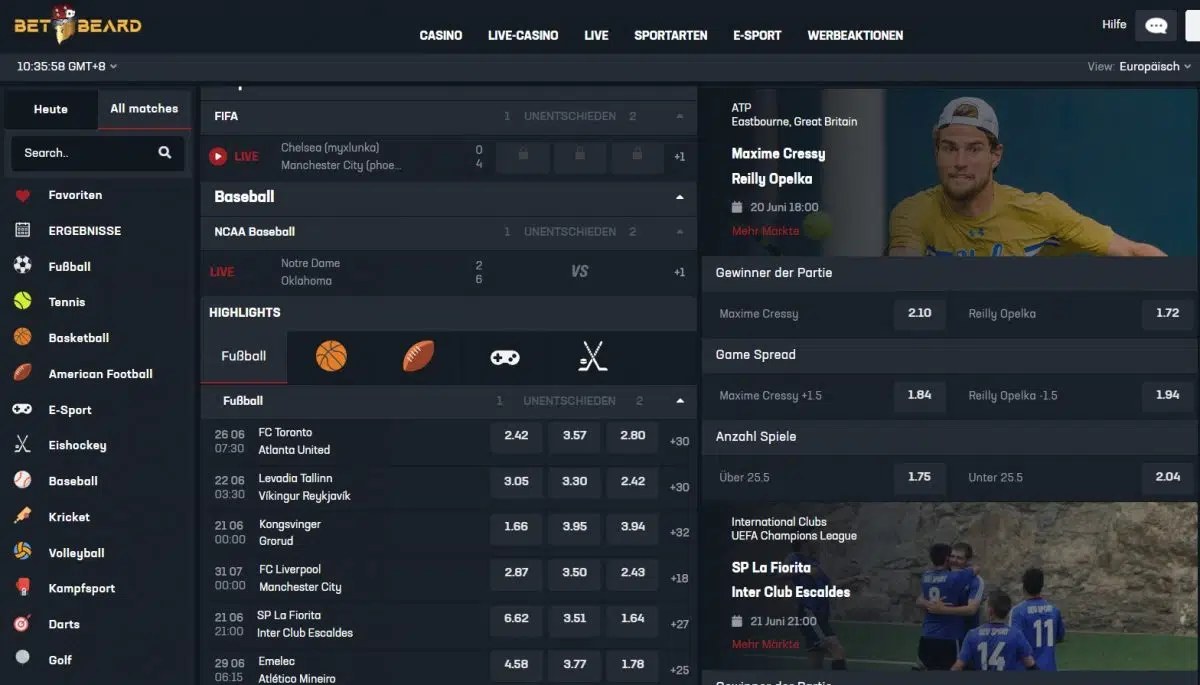The width and height of the screenshot is (1200, 685).
Task: Play the Chelsea live stream icon
Action: click(x=218, y=157)
